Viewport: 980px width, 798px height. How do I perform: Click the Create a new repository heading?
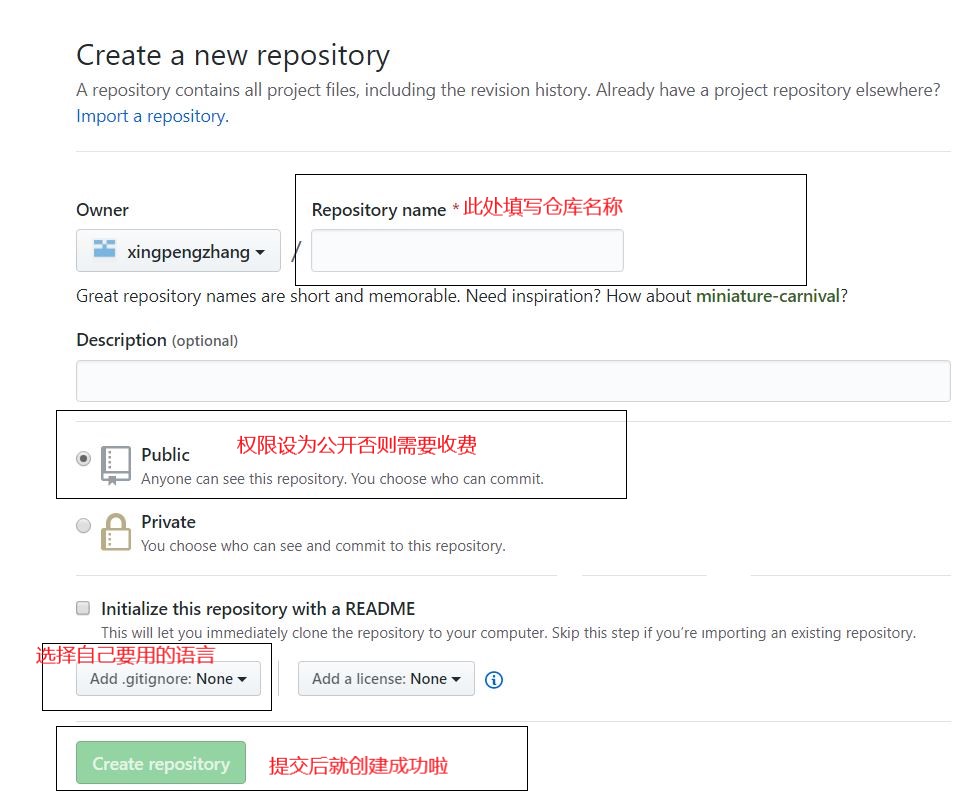(233, 55)
